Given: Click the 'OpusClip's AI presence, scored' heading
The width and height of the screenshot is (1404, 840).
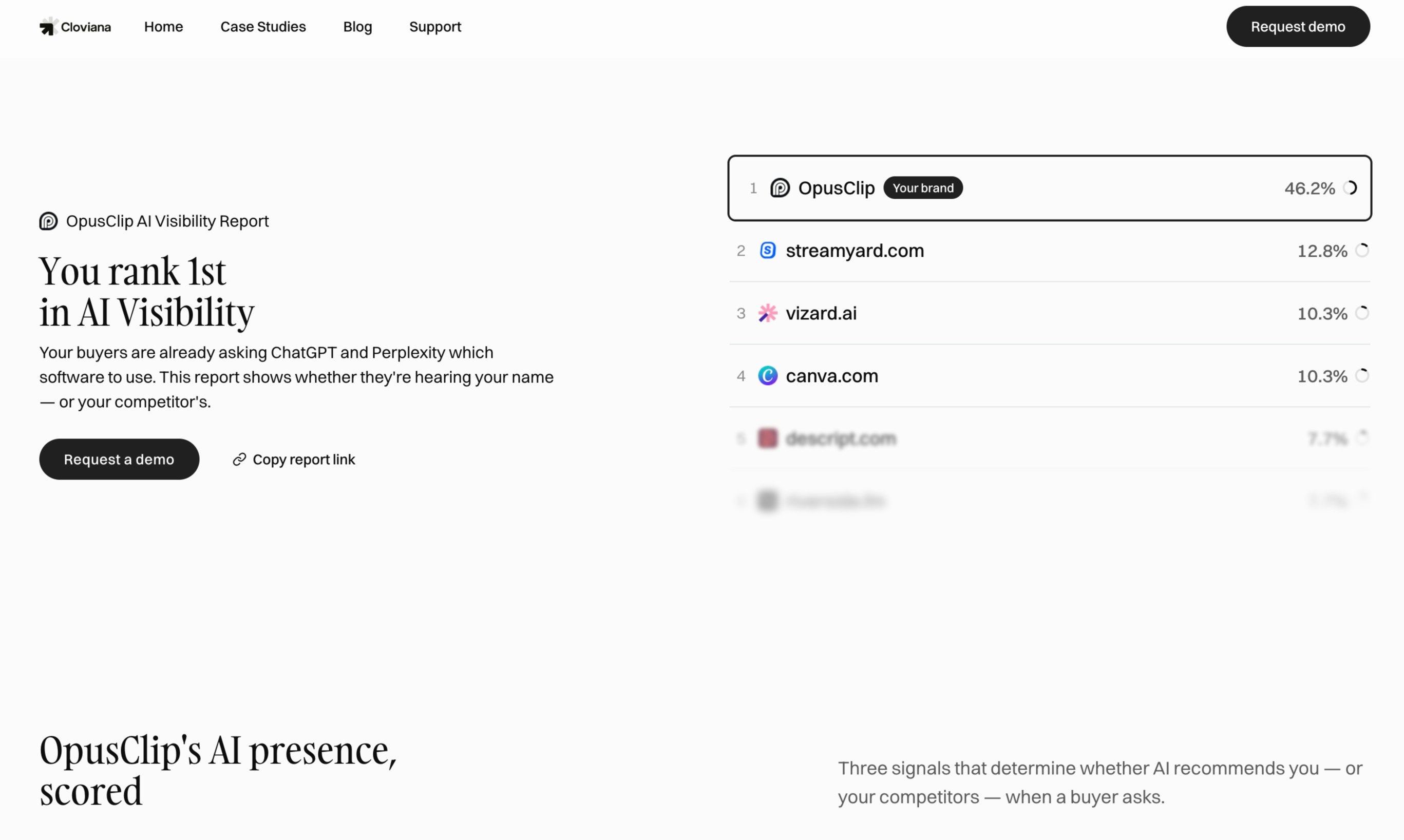Looking at the screenshot, I should tap(219, 770).
